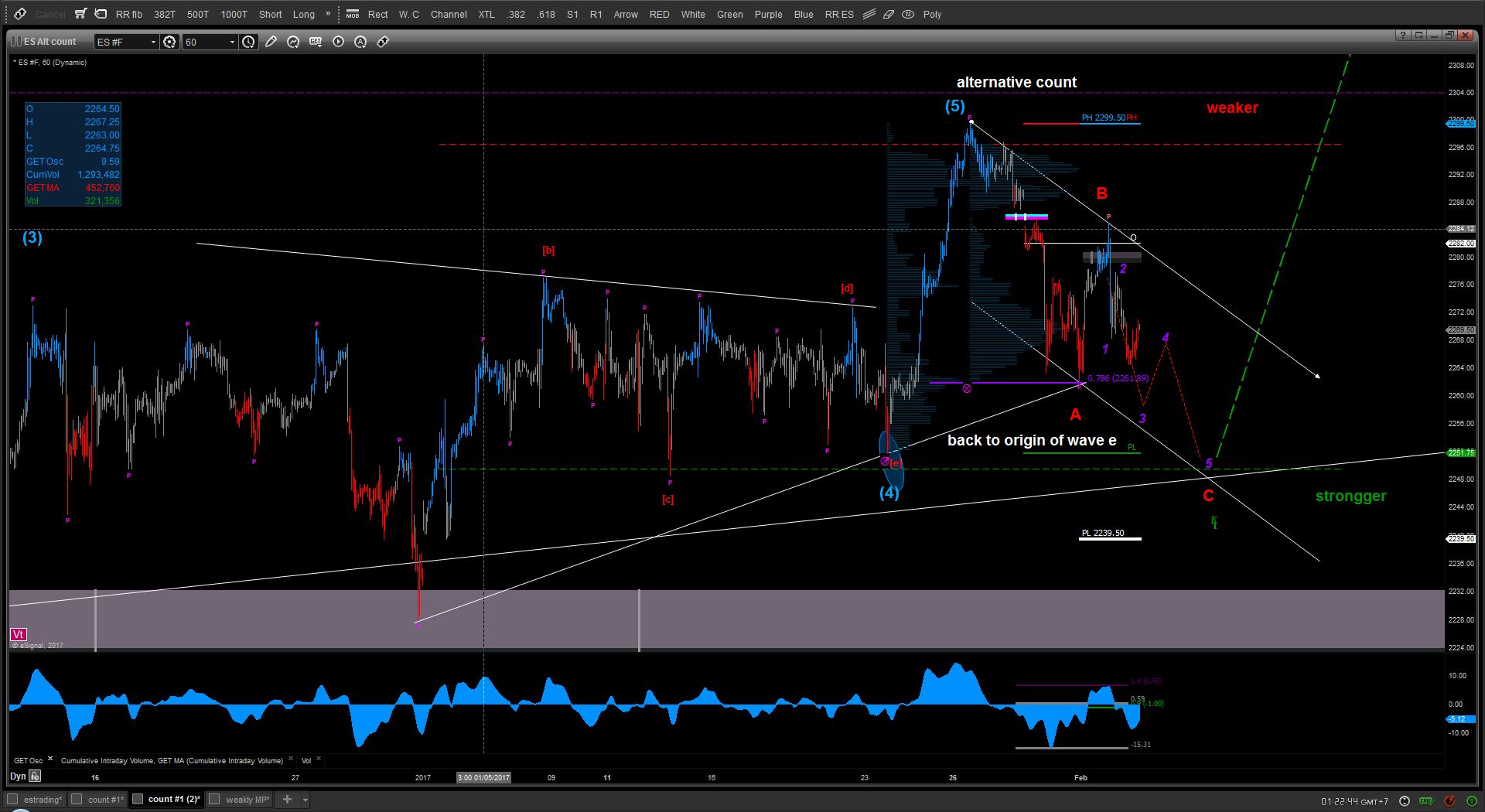This screenshot has height=812, width=1485.
Task: Toggle the Dyn scale lock icon
Action: [x=35, y=776]
